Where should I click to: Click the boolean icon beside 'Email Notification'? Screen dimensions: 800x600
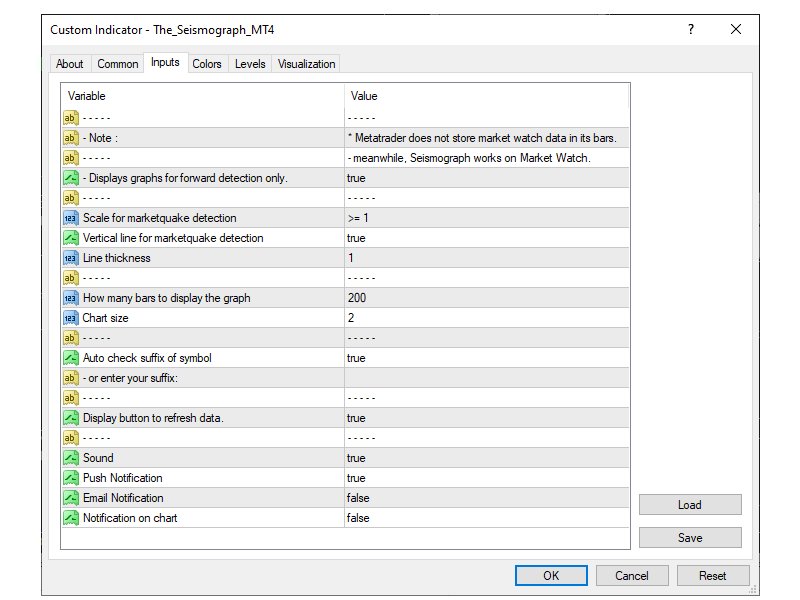[x=70, y=498]
